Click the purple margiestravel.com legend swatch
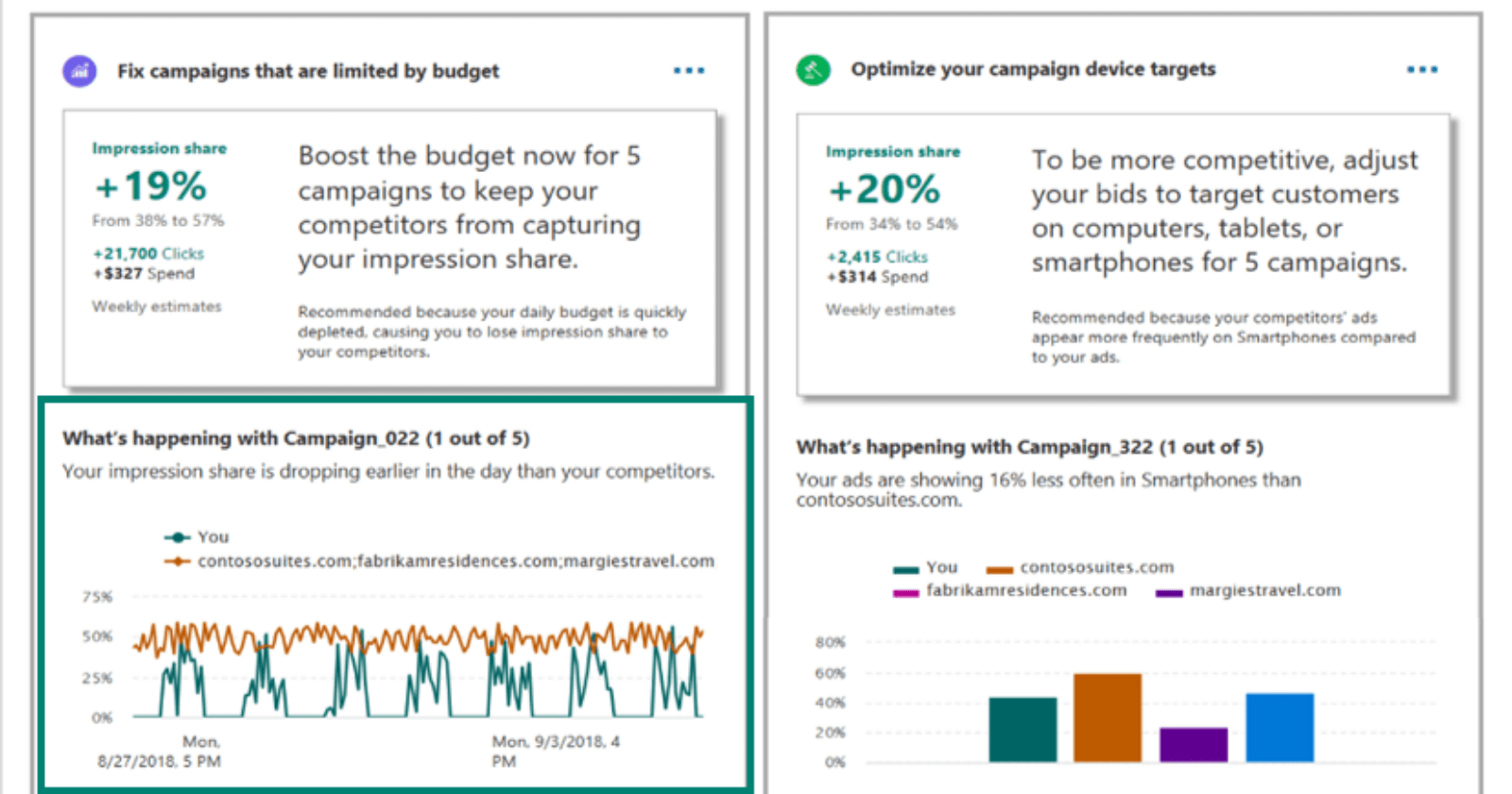1512x794 pixels. coord(1169,593)
